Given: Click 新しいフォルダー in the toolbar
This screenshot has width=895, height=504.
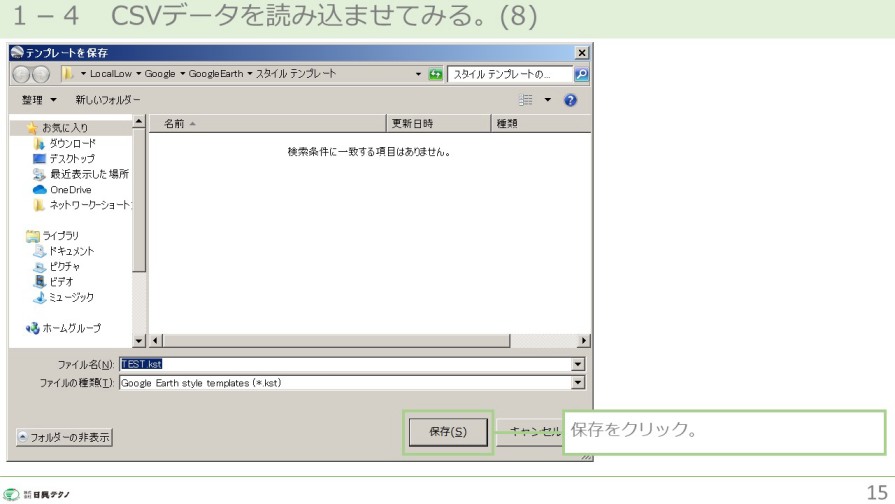Looking at the screenshot, I should (x=108, y=101).
